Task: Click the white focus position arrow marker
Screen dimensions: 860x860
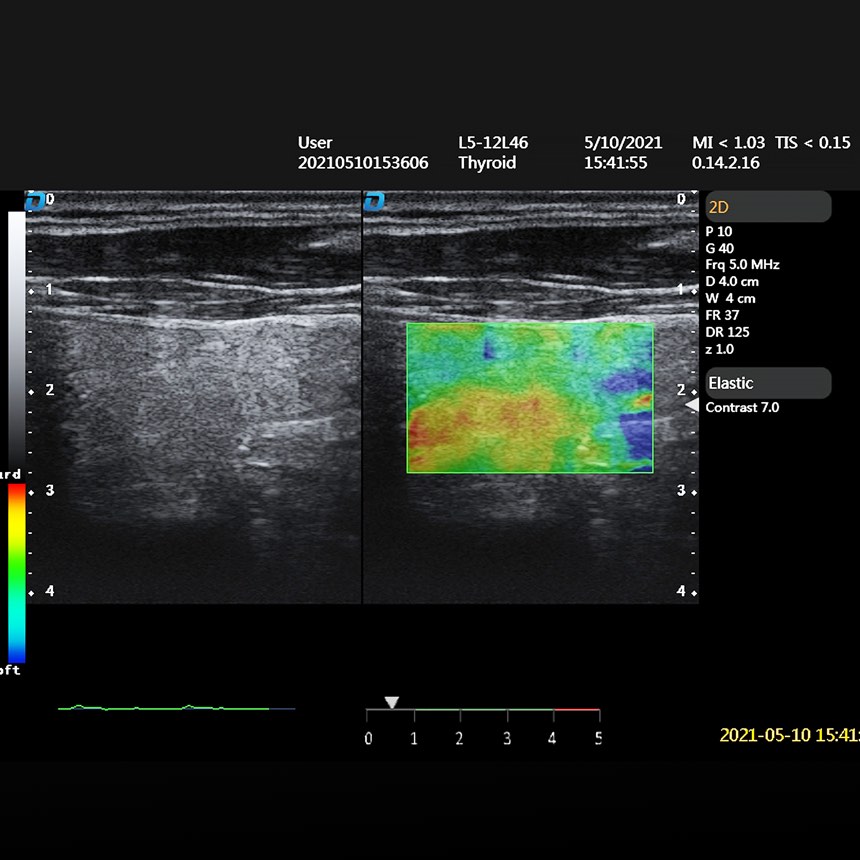Action: point(691,405)
